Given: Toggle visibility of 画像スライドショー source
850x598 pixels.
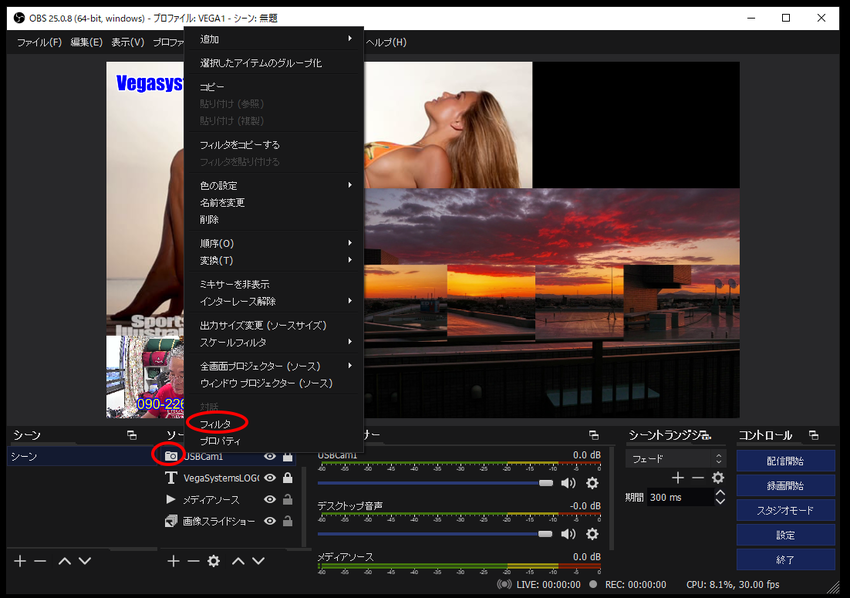Looking at the screenshot, I should click(269, 521).
